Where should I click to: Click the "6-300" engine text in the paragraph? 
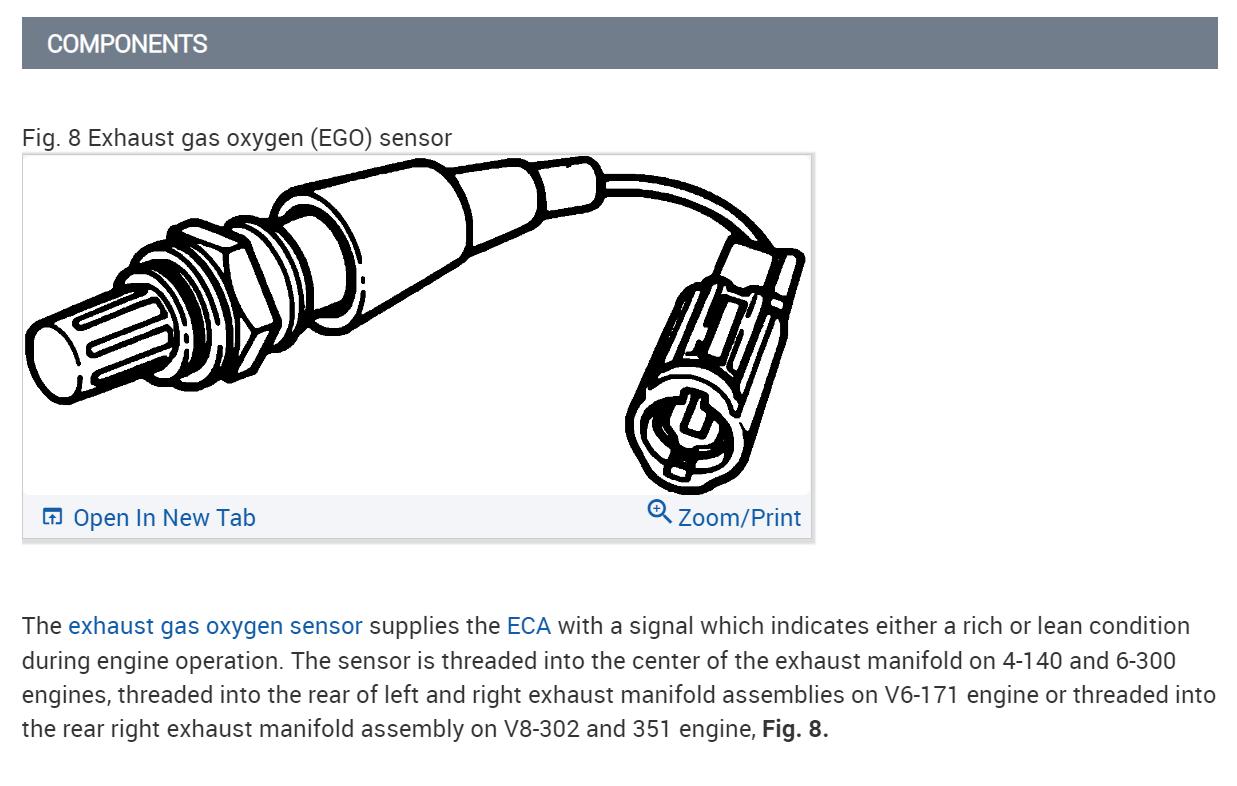(1155, 661)
